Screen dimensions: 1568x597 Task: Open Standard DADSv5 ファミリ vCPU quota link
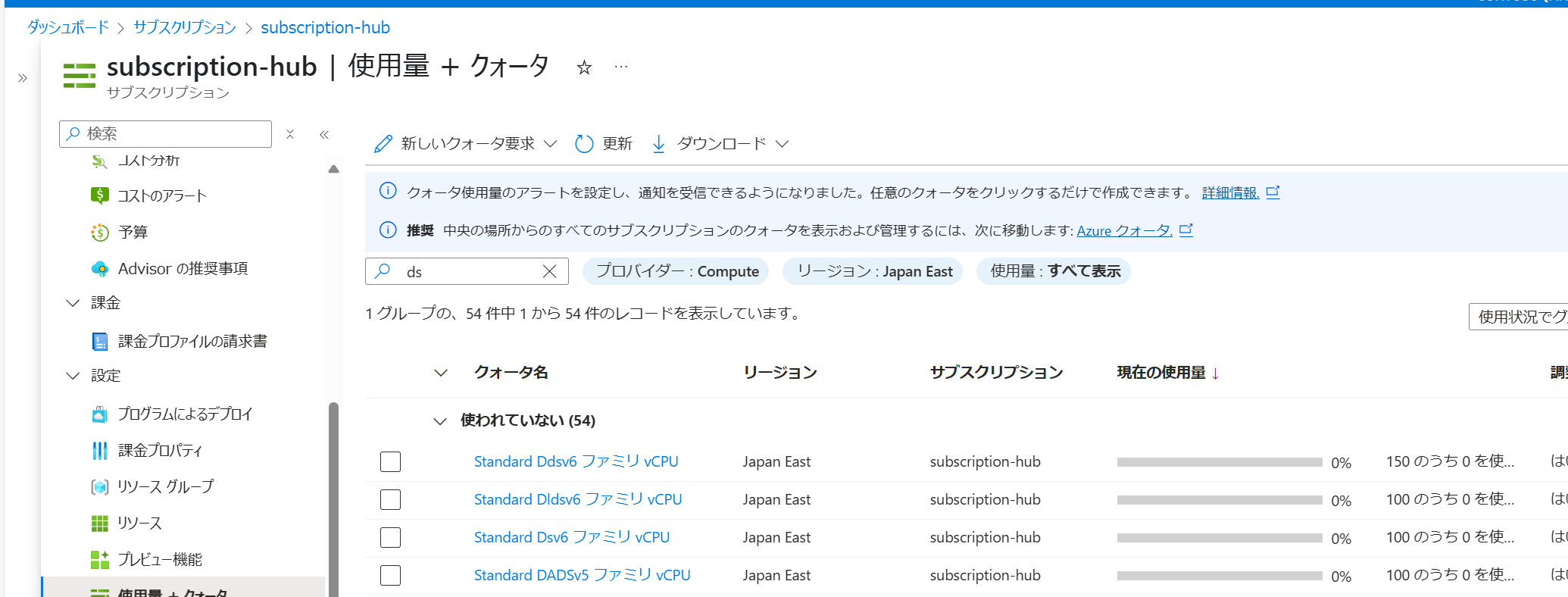[582, 575]
